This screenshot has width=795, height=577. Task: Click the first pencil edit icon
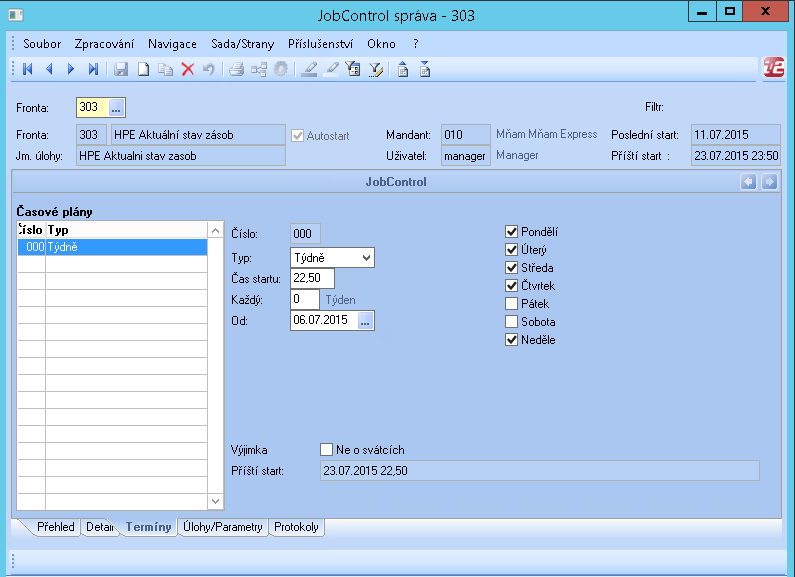(x=309, y=69)
